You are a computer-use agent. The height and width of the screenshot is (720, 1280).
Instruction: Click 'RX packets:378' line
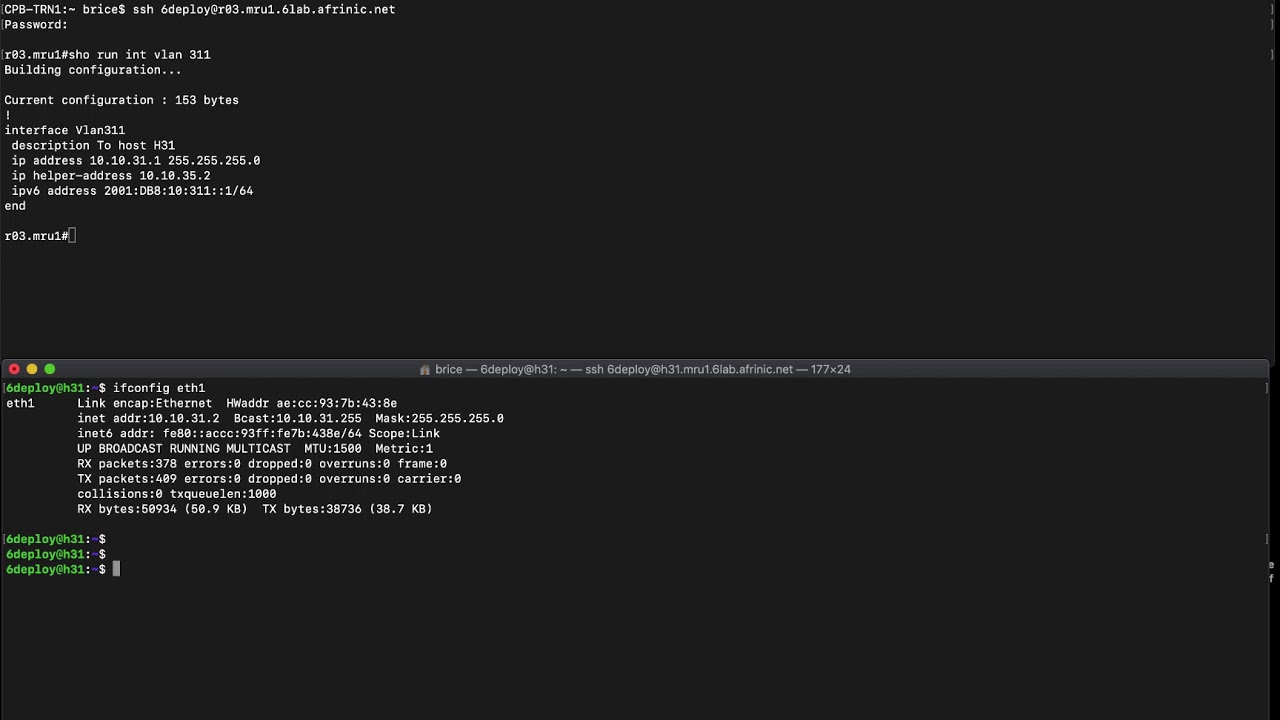pyautogui.click(x=262, y=464)
